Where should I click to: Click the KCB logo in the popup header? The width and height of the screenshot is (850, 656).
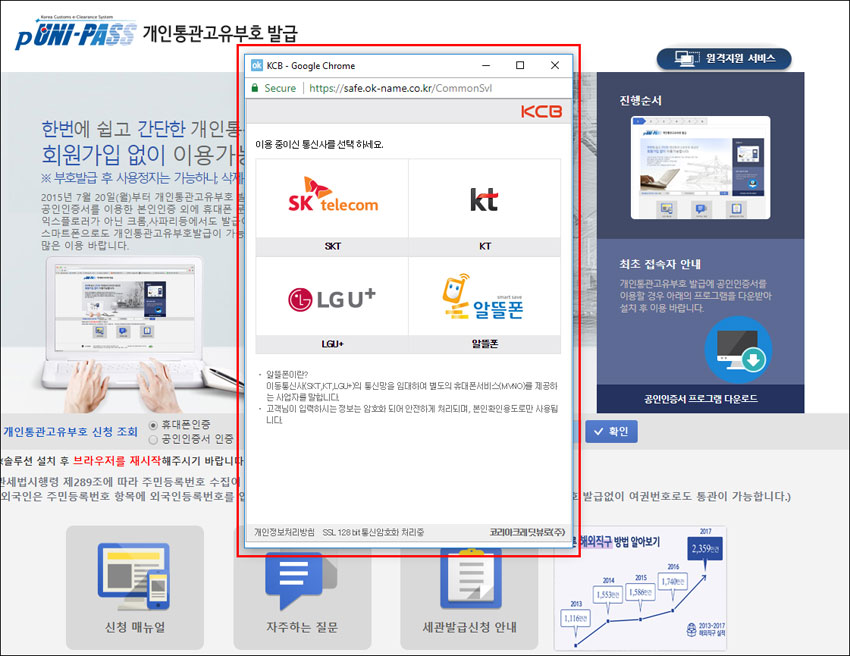pos(541,112)
